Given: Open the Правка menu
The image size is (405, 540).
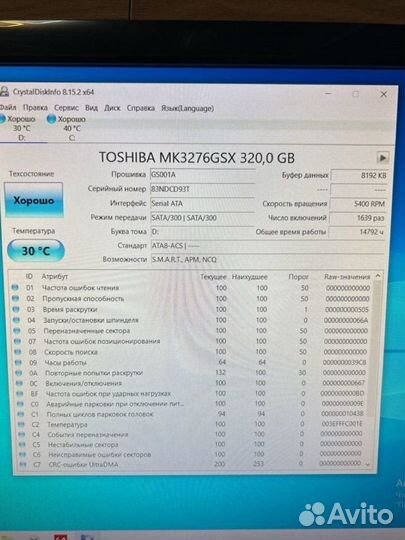Looking at the screenshot, I should point(35,107).
